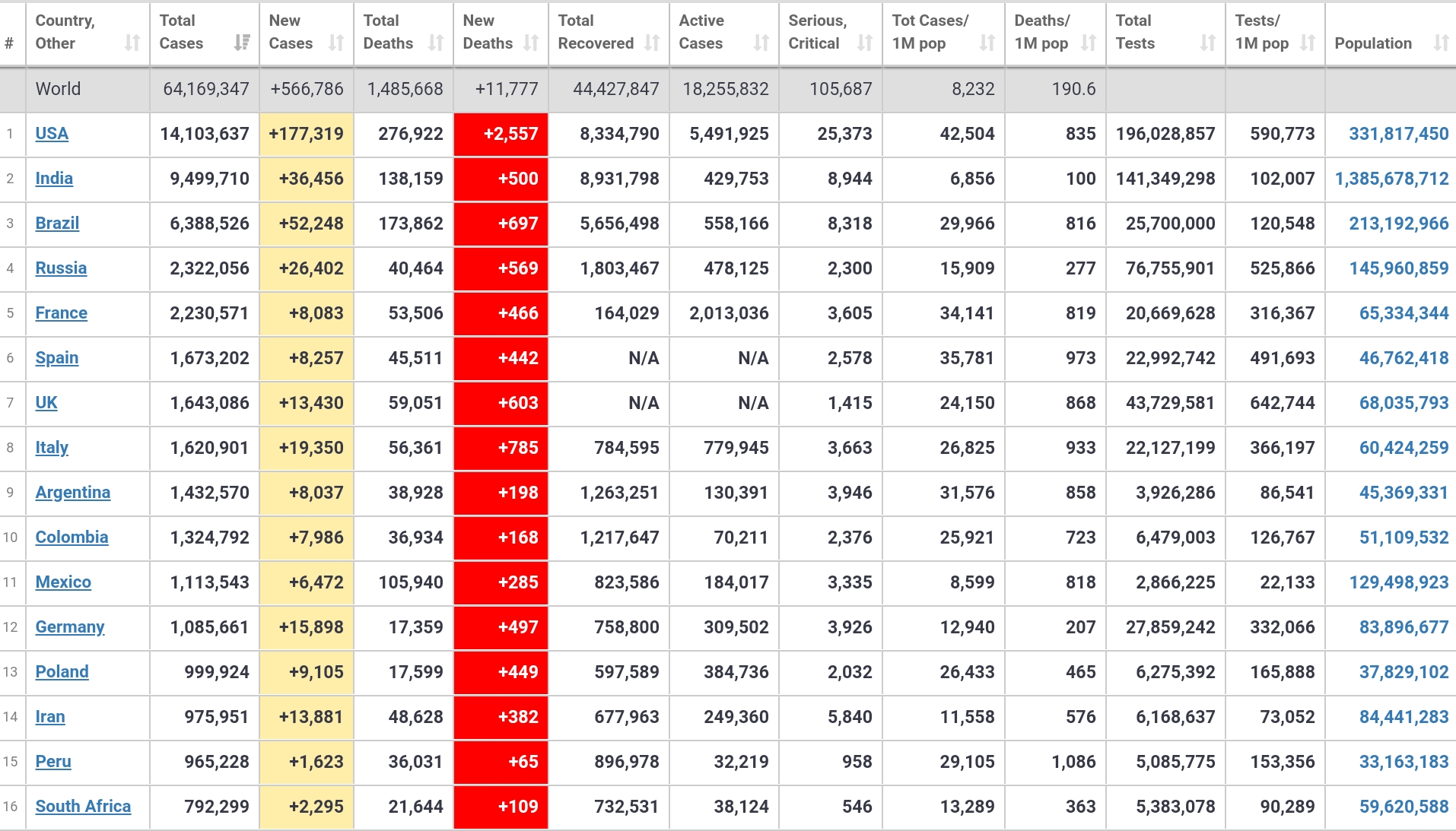Follow the Russia link
The width and height of the screenshot is (1456, 831).
click(x=61, y=268)
